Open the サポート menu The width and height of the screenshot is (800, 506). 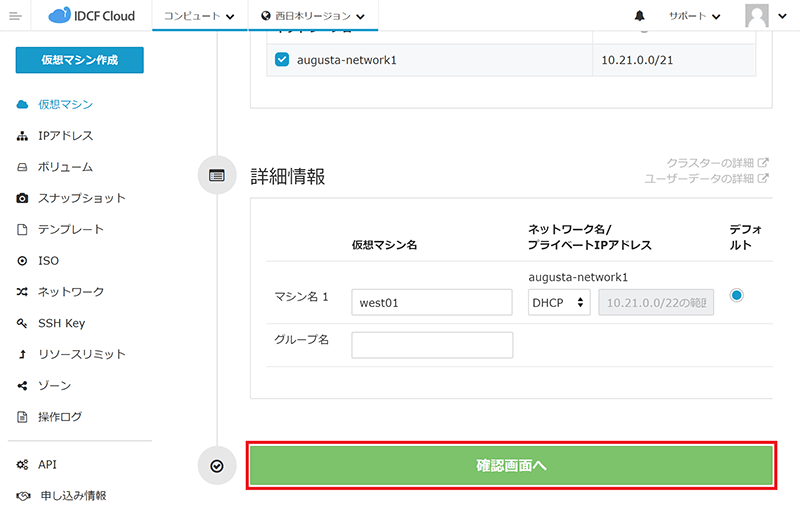(694, 16)
